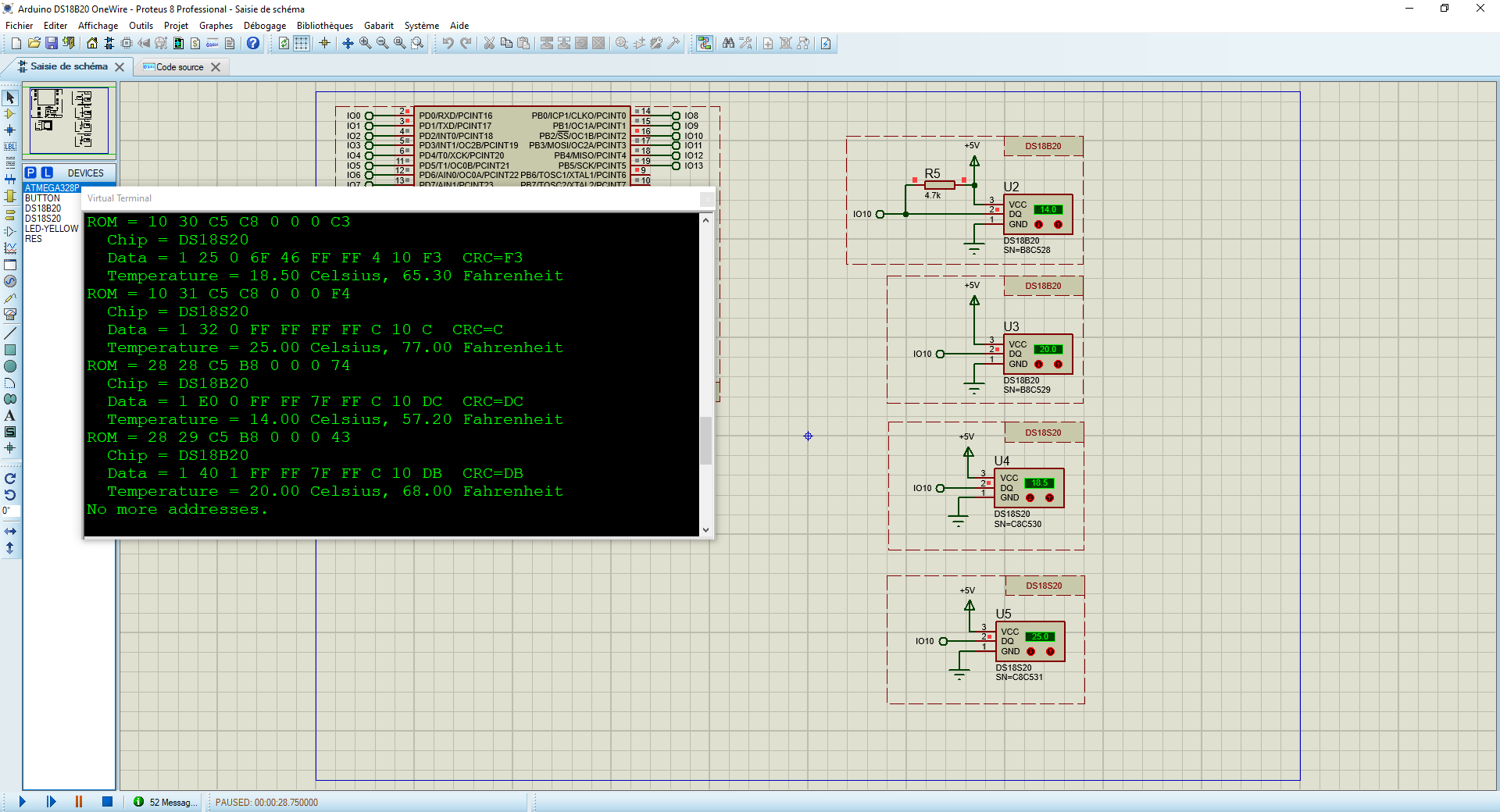Select the 2D text 'A' tool
Viewport: 1500px width, 812px height.
coord(10,415)
